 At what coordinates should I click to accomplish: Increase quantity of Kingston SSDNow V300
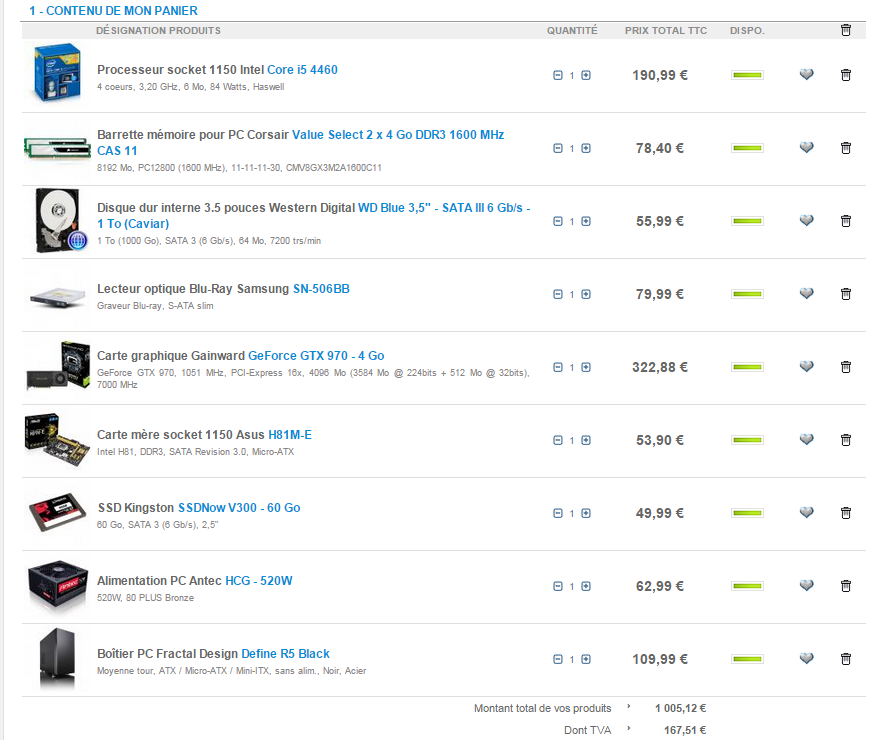pyautogui.click(x=586, y=513)
